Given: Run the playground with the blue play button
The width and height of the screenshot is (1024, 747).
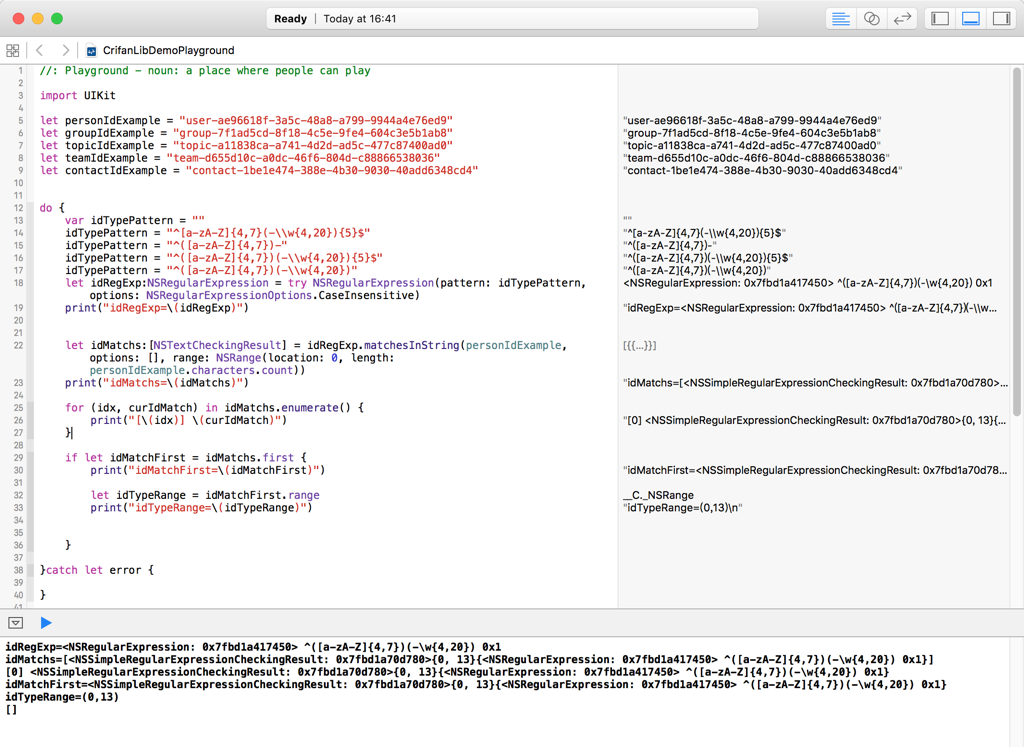Looking at the screenshot, I should pyautogui.click(x=46, y=623).
